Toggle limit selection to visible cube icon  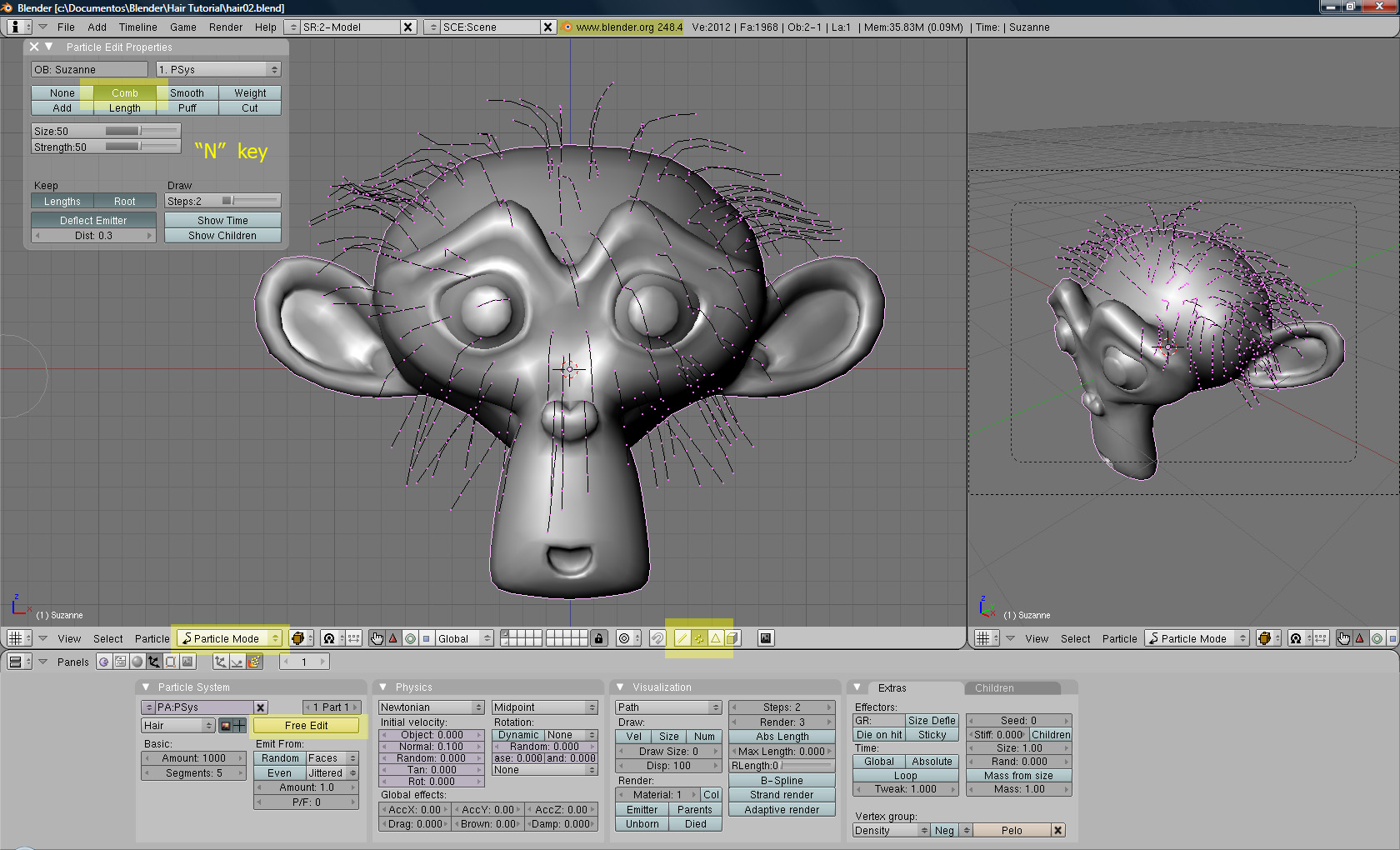(x=732, y=638)
